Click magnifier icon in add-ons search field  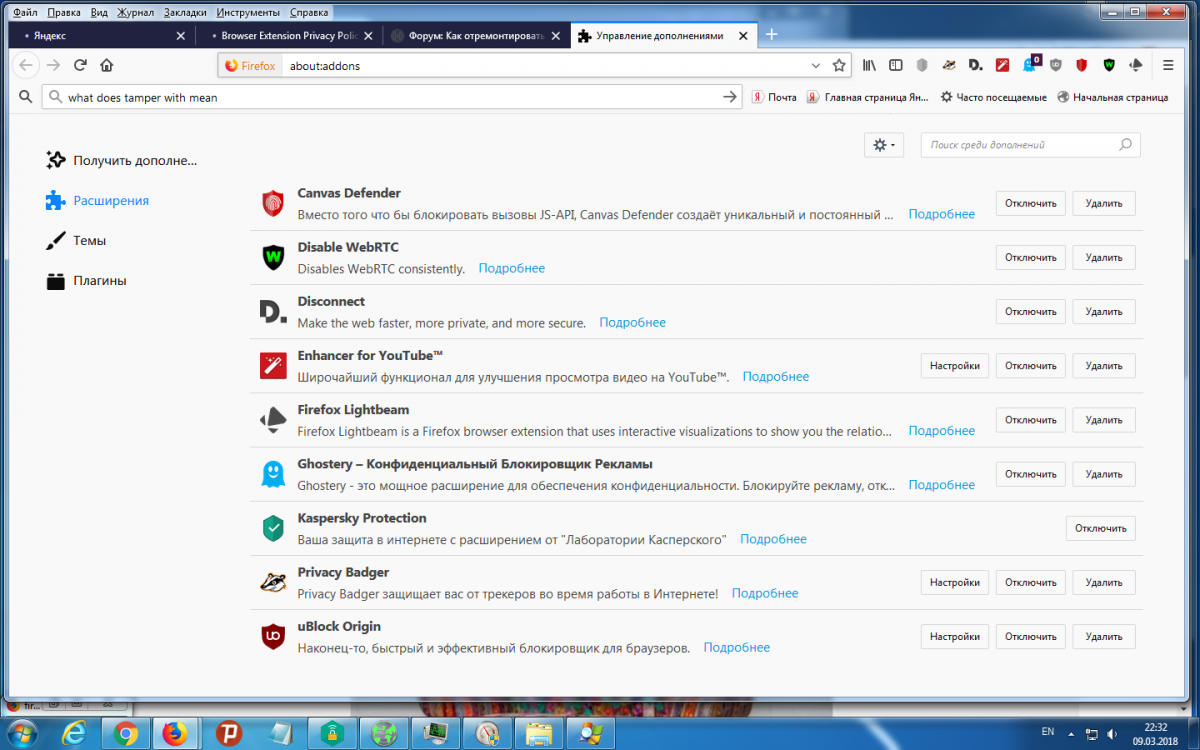coord(1125,145)
